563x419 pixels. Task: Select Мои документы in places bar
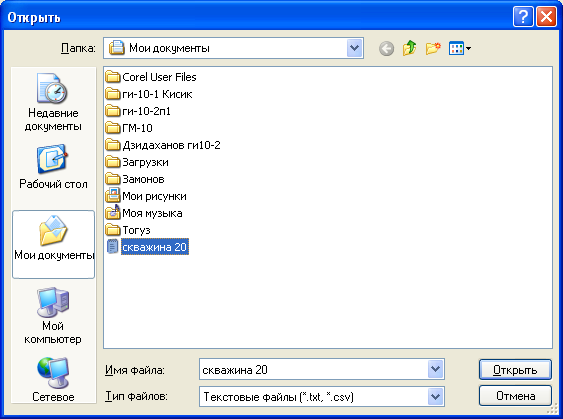[53, 244]
